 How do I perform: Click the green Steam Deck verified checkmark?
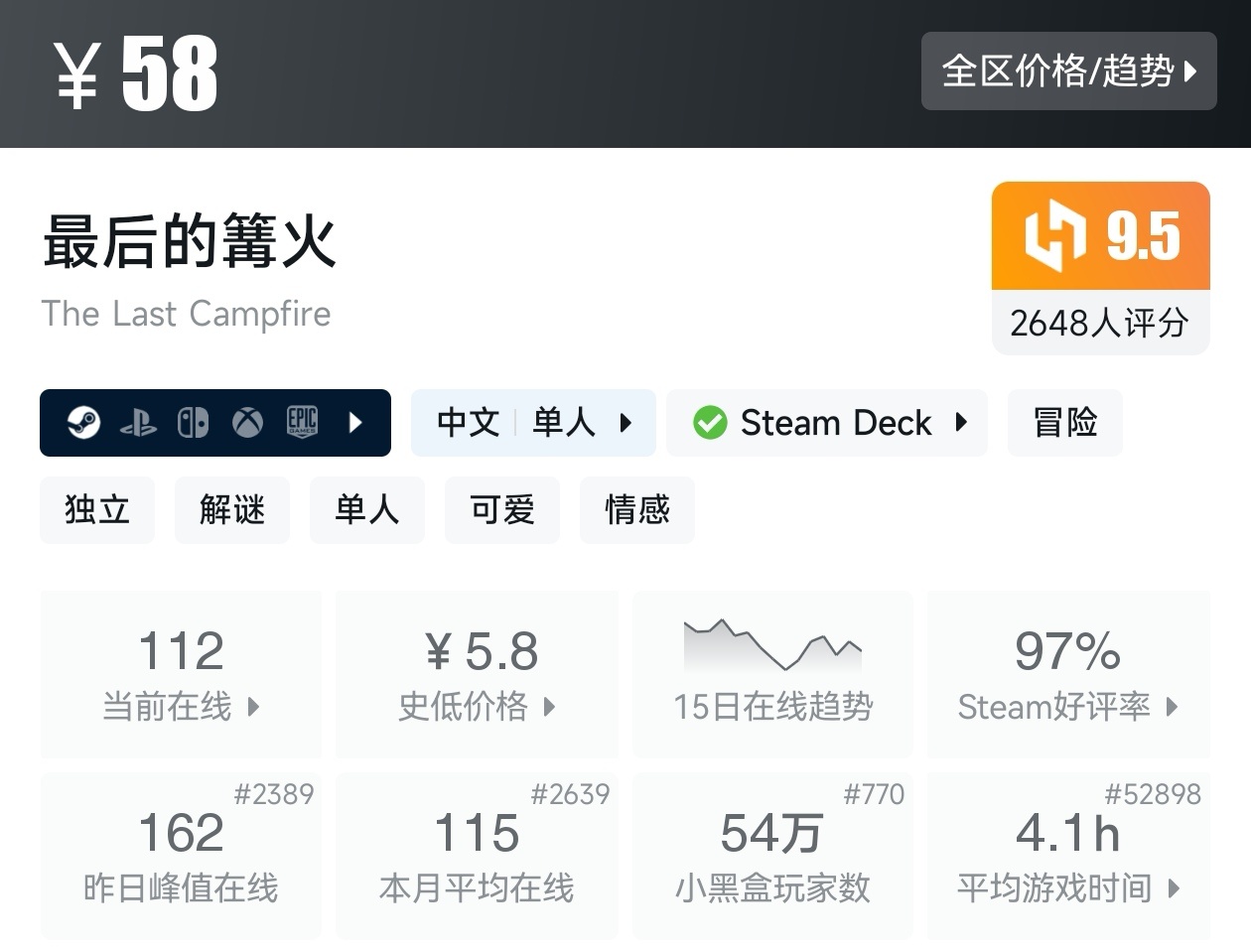(x=710, y=423)
